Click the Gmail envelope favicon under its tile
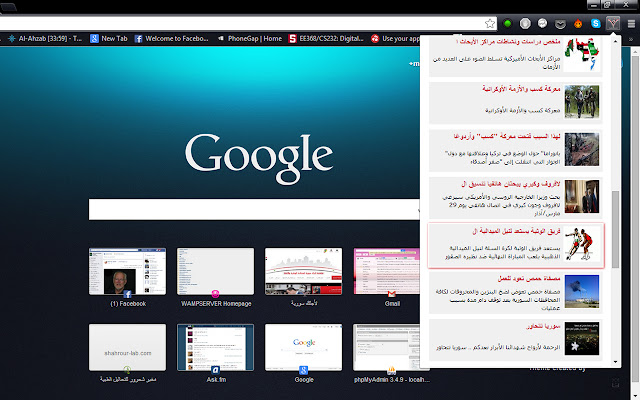Image resolution: width=640 pixels, height=400 pixels. coord(391,294)
